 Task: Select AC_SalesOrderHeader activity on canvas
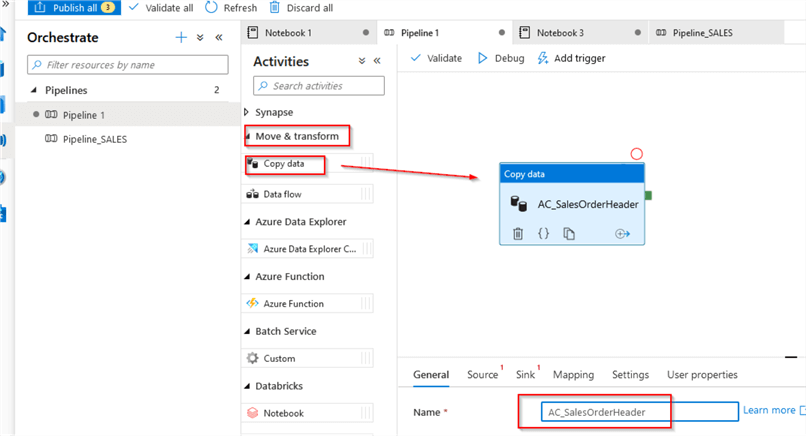[572, 204]
